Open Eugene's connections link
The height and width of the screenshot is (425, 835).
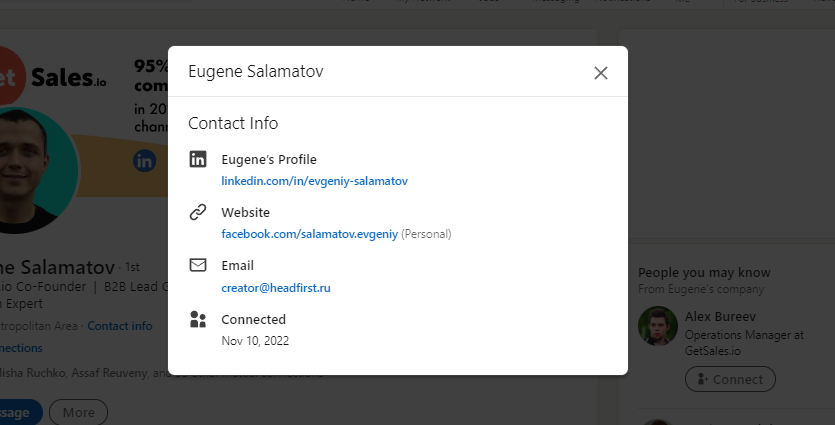click(20, 348)
